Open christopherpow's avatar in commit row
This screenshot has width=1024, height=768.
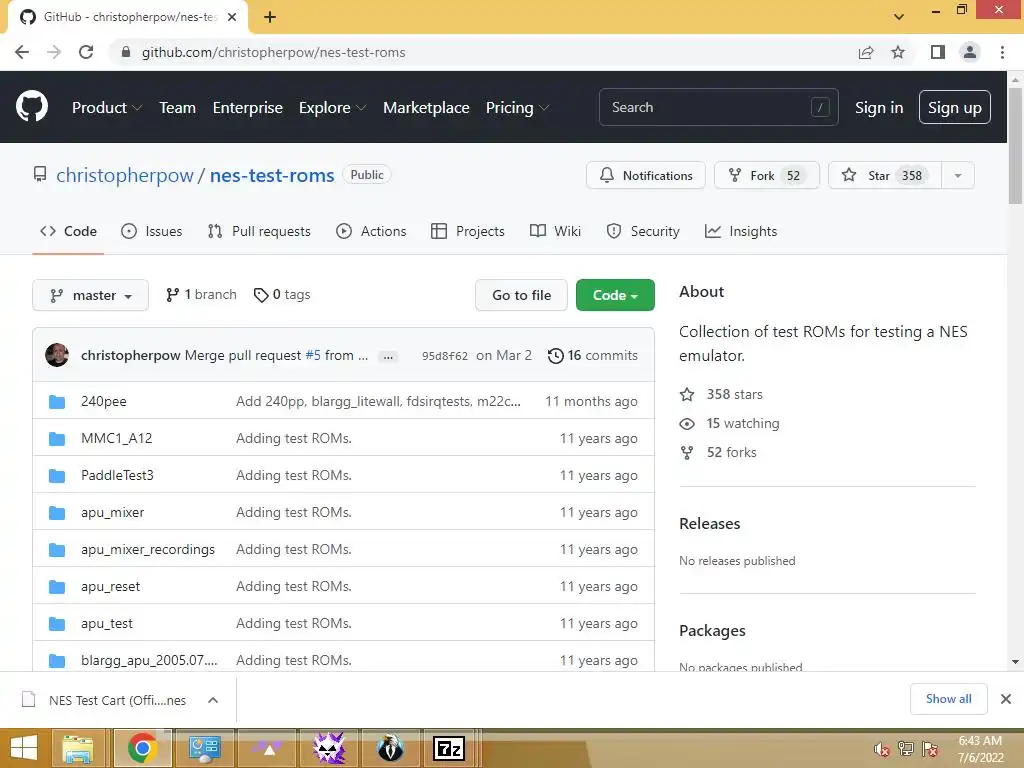tap(57, 355)
